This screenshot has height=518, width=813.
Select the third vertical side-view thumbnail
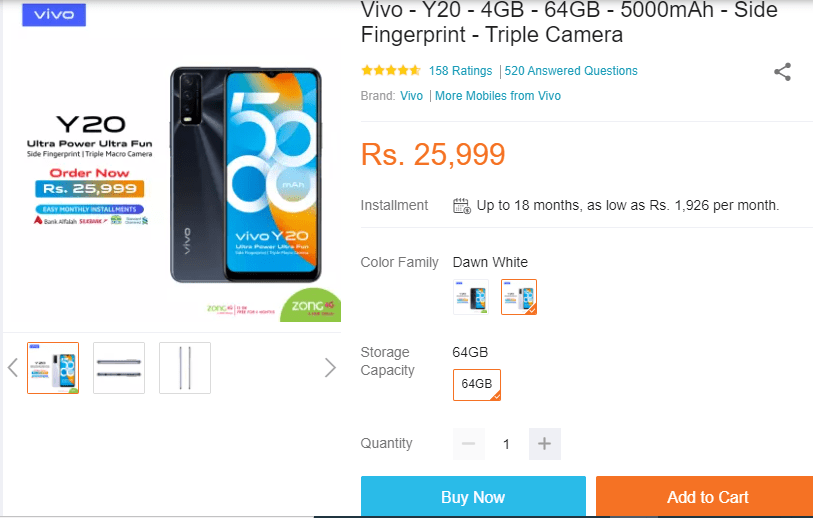(185, 367)
